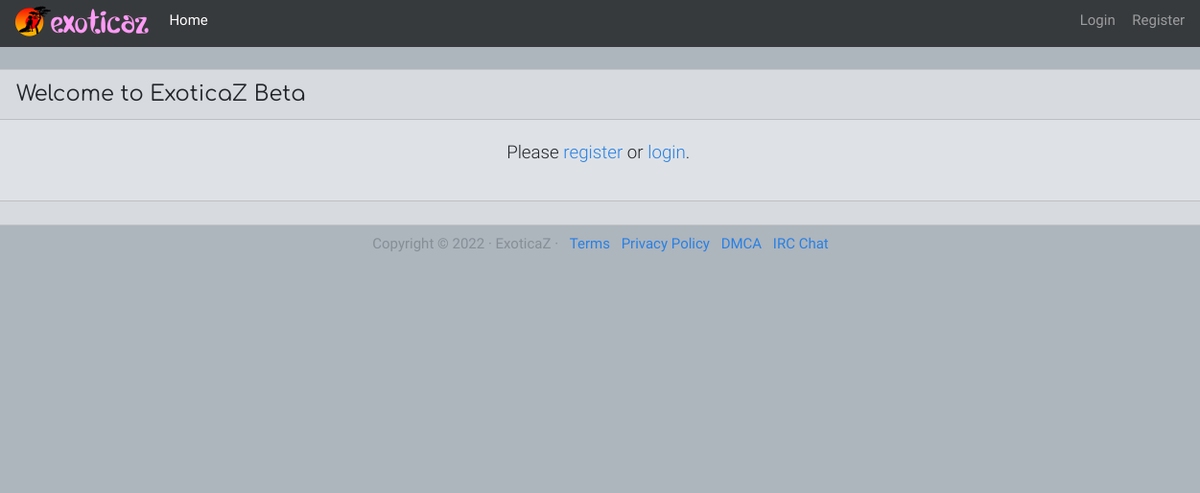The width and height of the screenshot is (1200, 493).
Task: Follow the blue register link in the message
Action: pos(593,152)
